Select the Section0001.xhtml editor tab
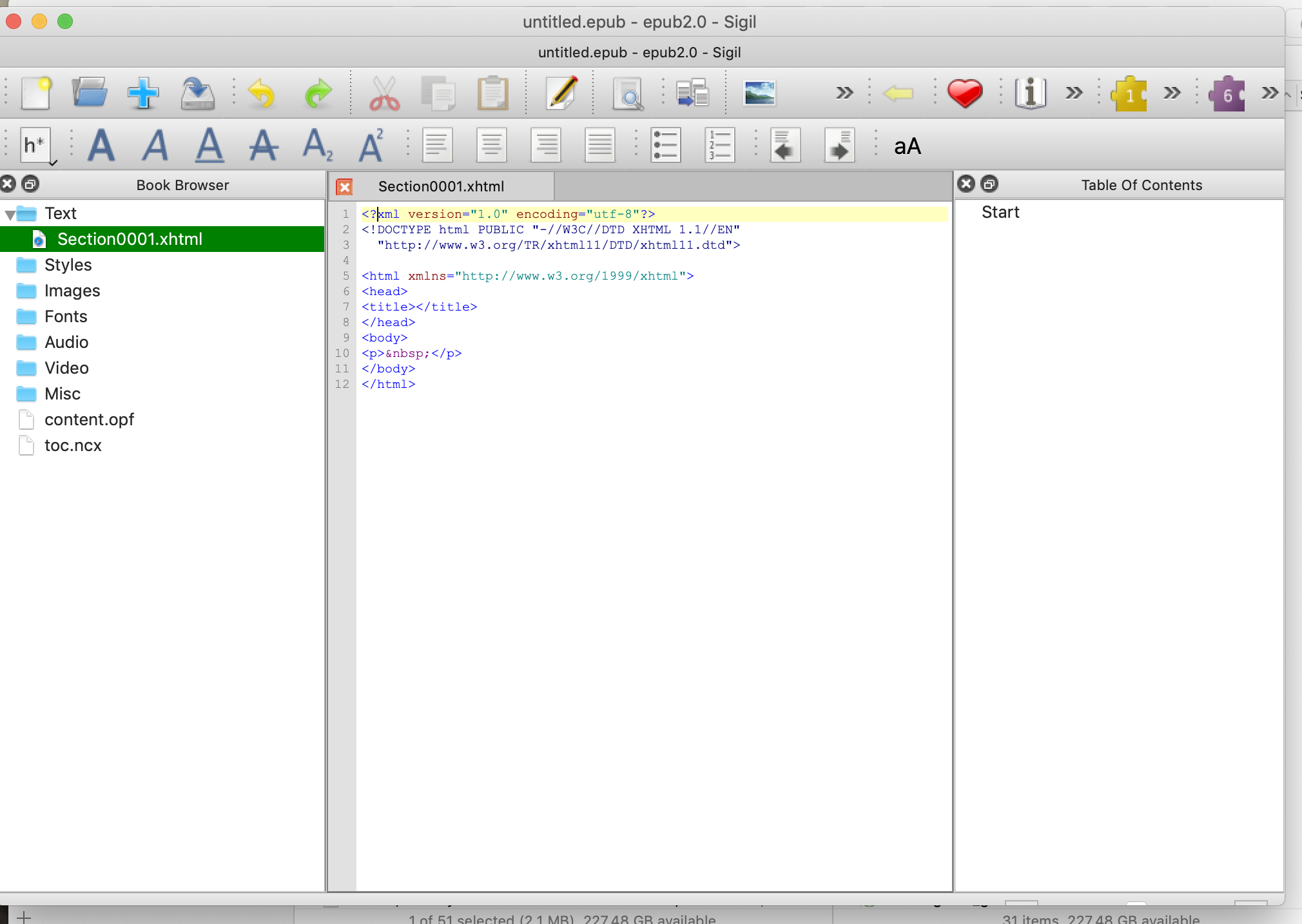The height and width of the screenshot is (924, 1302). [x=441, y=187]
